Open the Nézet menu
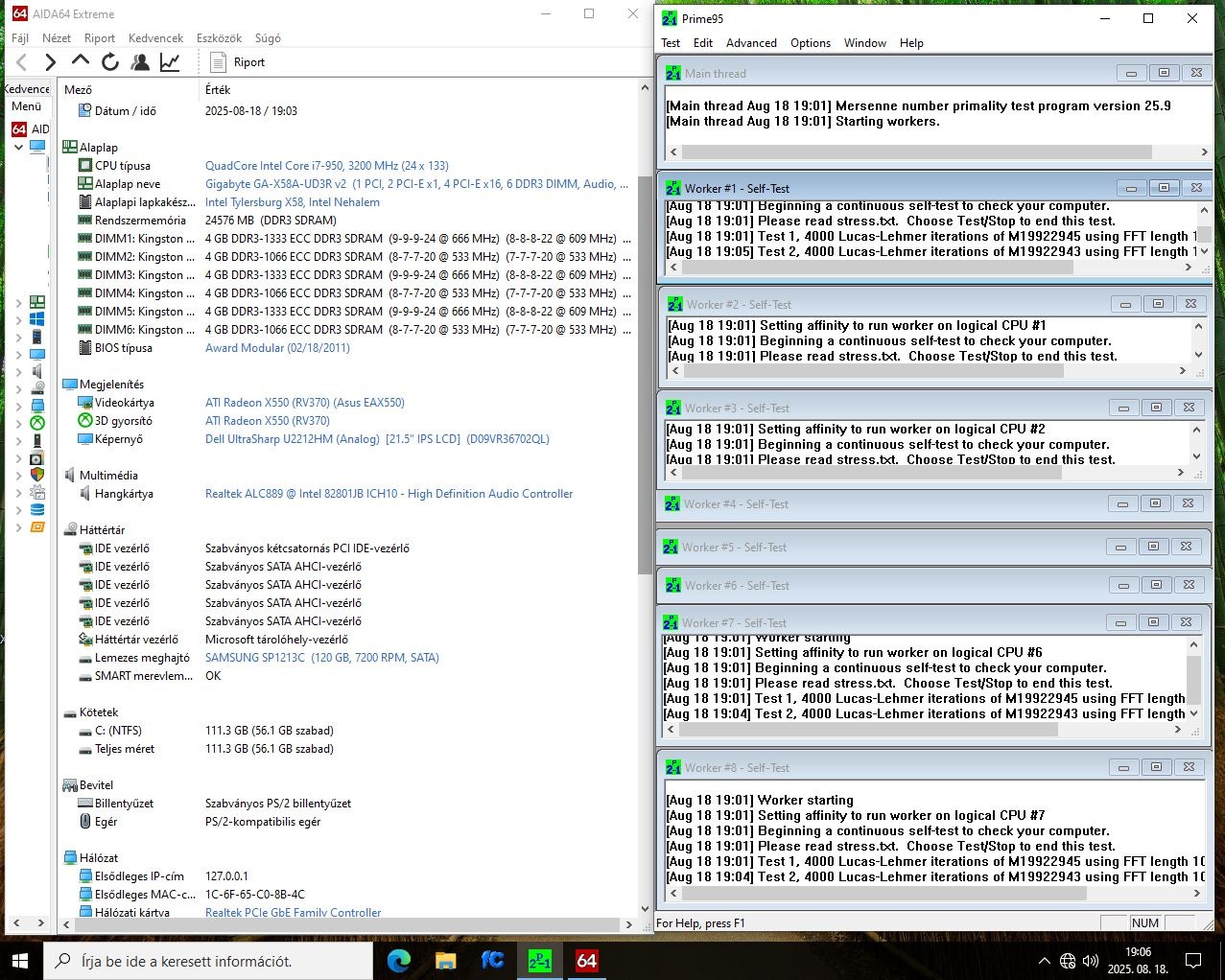 coord(57,38)
